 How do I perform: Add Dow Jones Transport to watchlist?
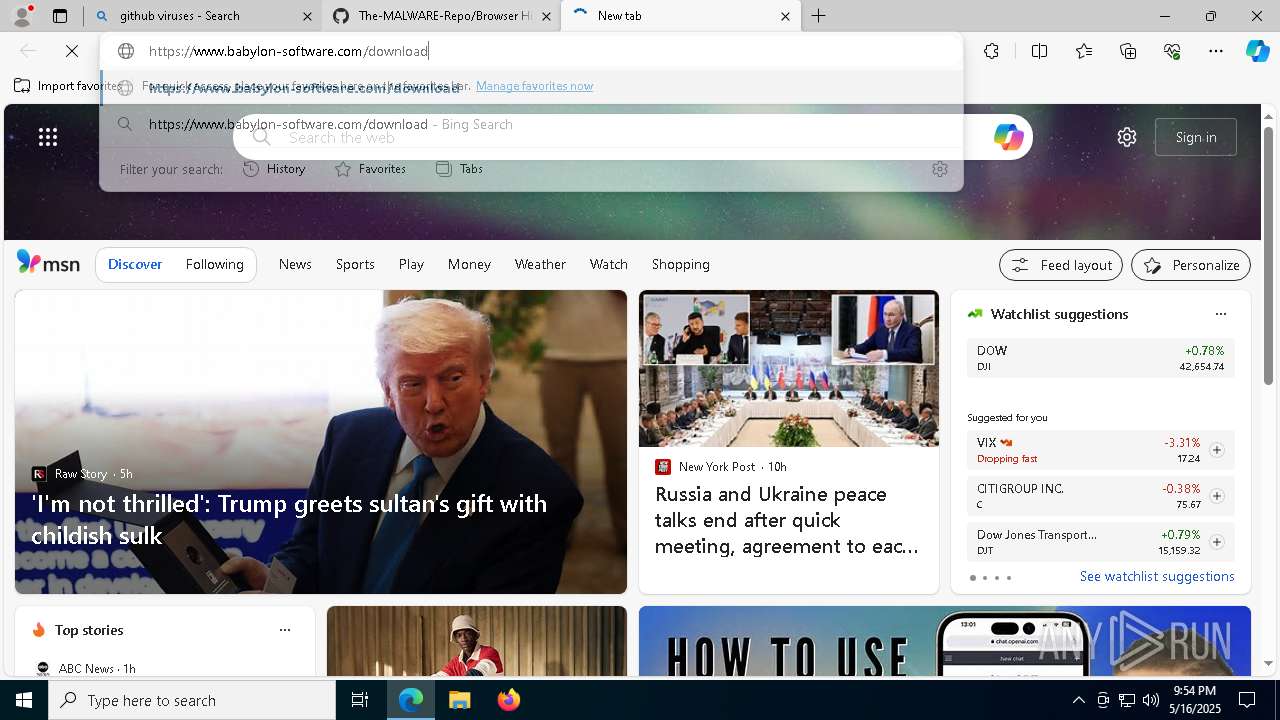tap(1216, 542)
